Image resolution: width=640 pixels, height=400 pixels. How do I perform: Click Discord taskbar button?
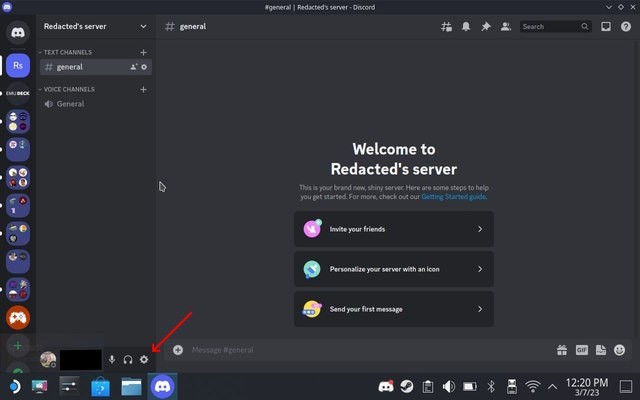tap(162, 386)
